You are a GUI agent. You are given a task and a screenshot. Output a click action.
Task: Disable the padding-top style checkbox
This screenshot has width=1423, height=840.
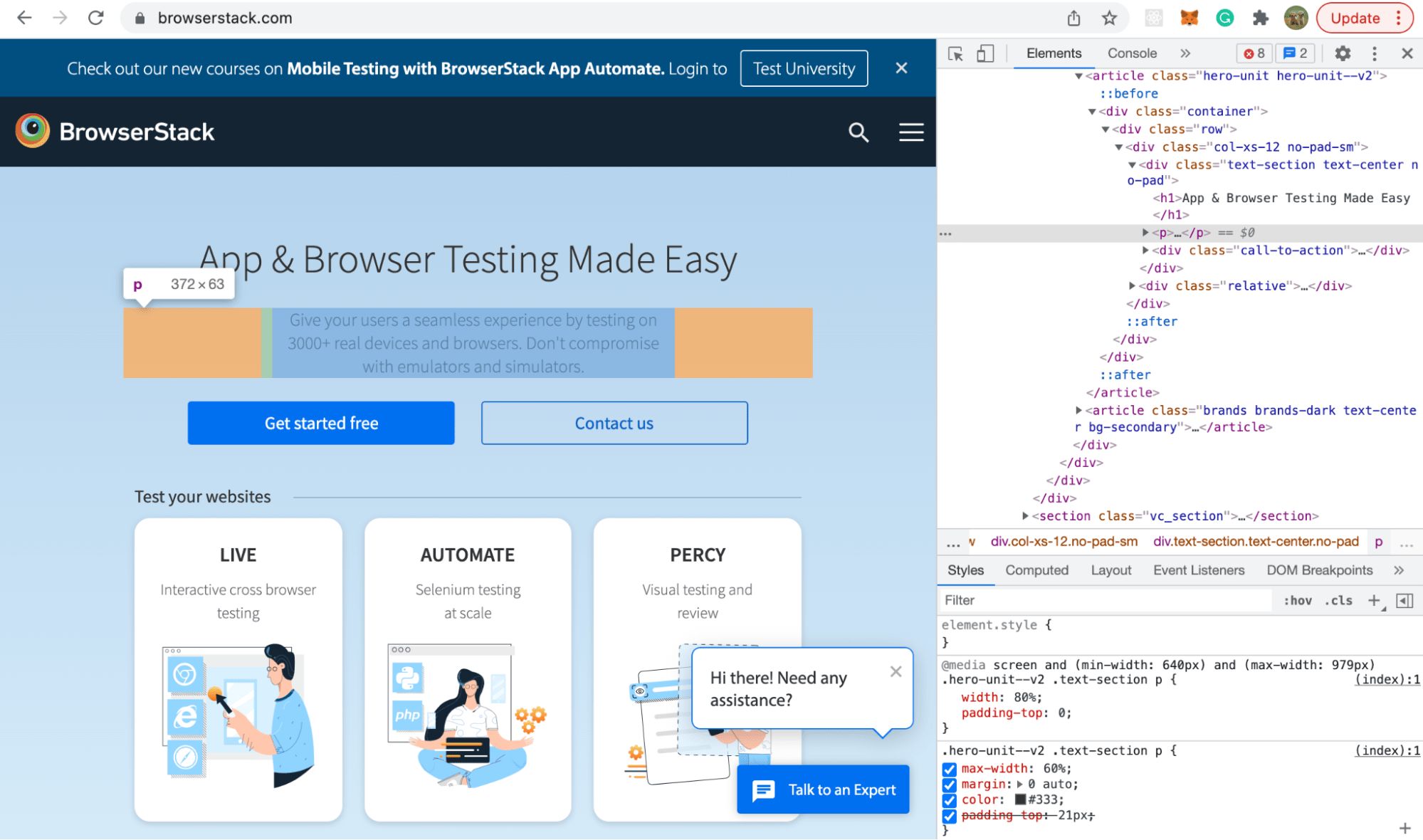949,816
